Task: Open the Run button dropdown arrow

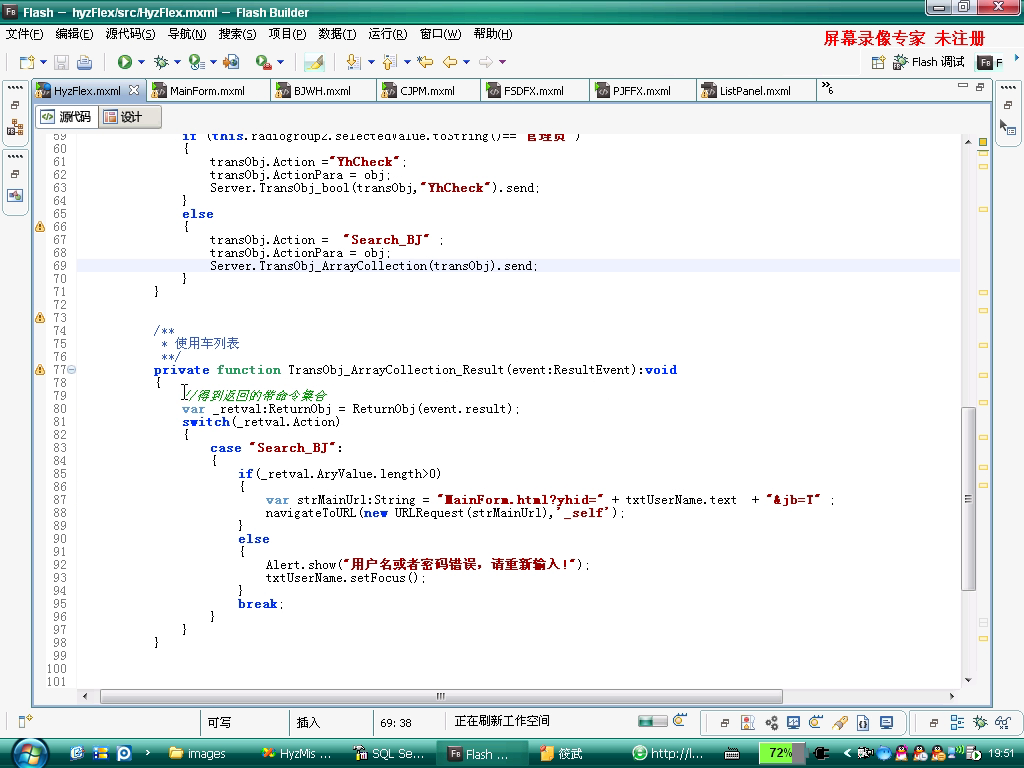Action: [x=140, y=62]
